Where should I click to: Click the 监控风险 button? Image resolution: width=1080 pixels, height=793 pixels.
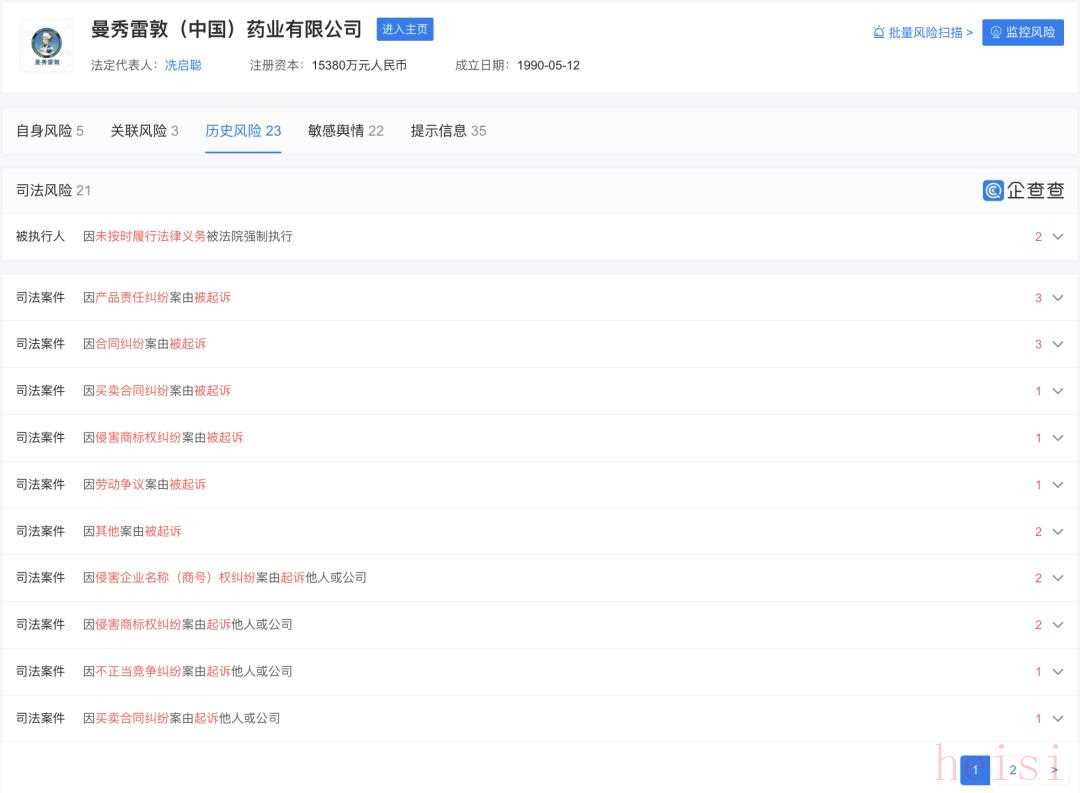point(1022,32)
